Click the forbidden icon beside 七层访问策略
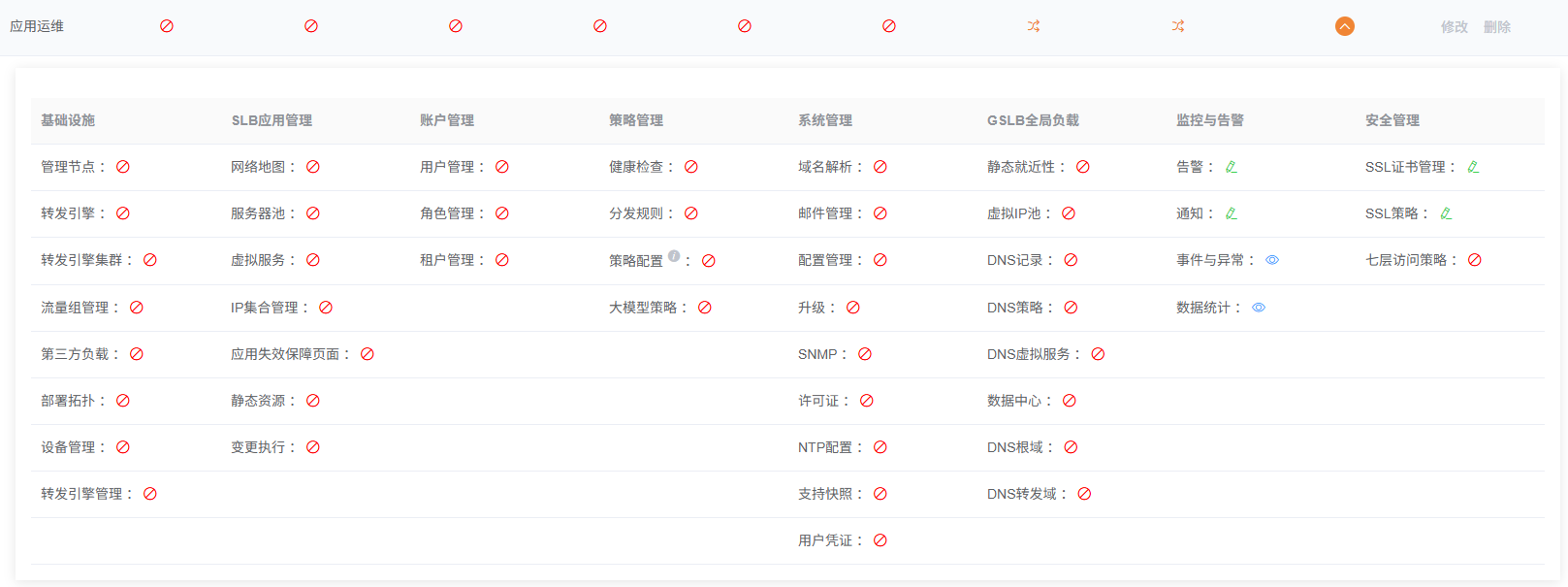The height and width of the screenshot is (587, 1568). (x=1474, y=260)
